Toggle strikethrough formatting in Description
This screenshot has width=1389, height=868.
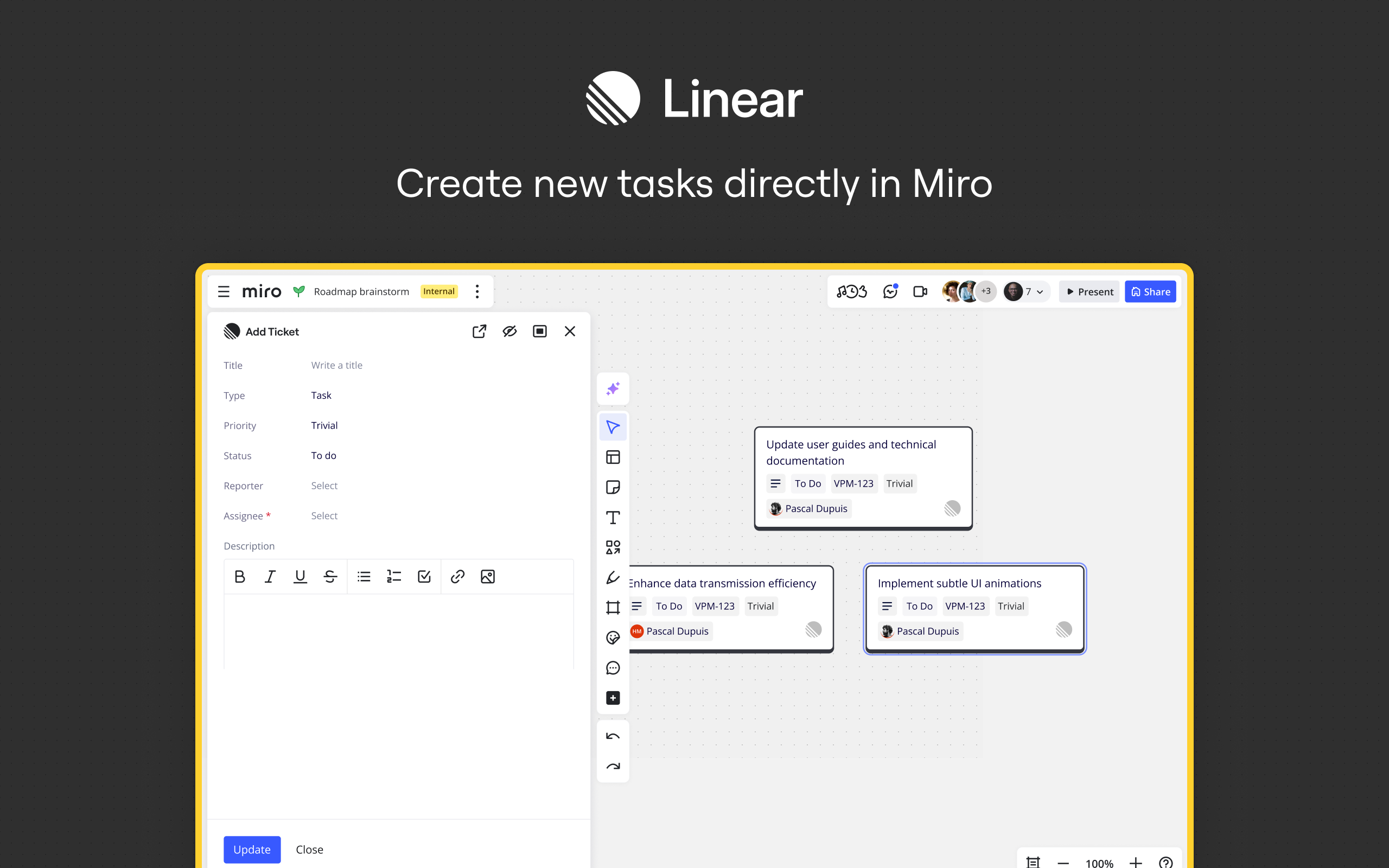330,576
